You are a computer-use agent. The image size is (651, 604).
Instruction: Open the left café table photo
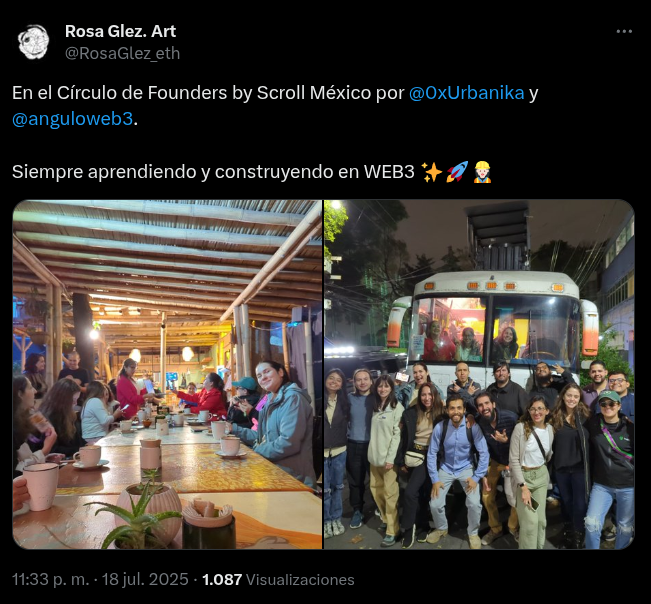tap(167, 374)
